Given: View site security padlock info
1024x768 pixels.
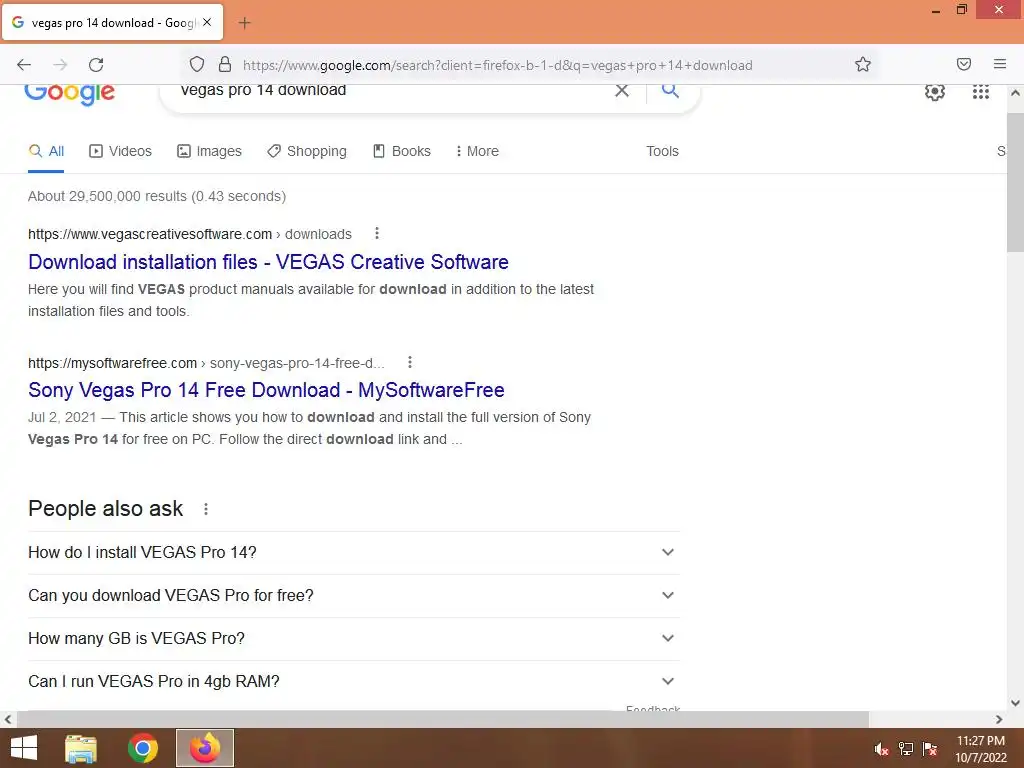Looking at the screenshot, I should coord(225,64).
